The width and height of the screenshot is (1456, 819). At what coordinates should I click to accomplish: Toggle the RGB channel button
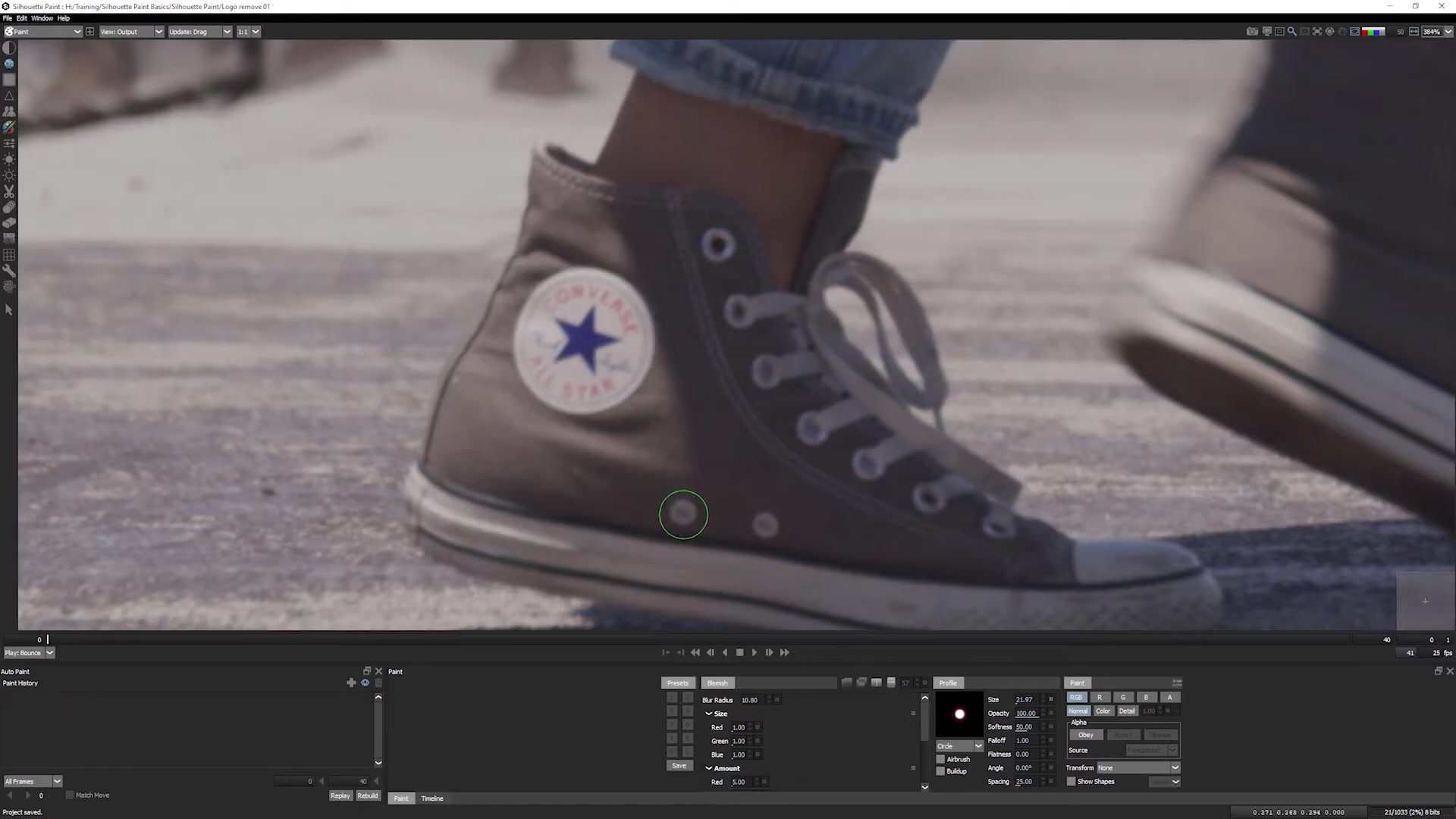pyautogui.click(x=1076, y=697)
